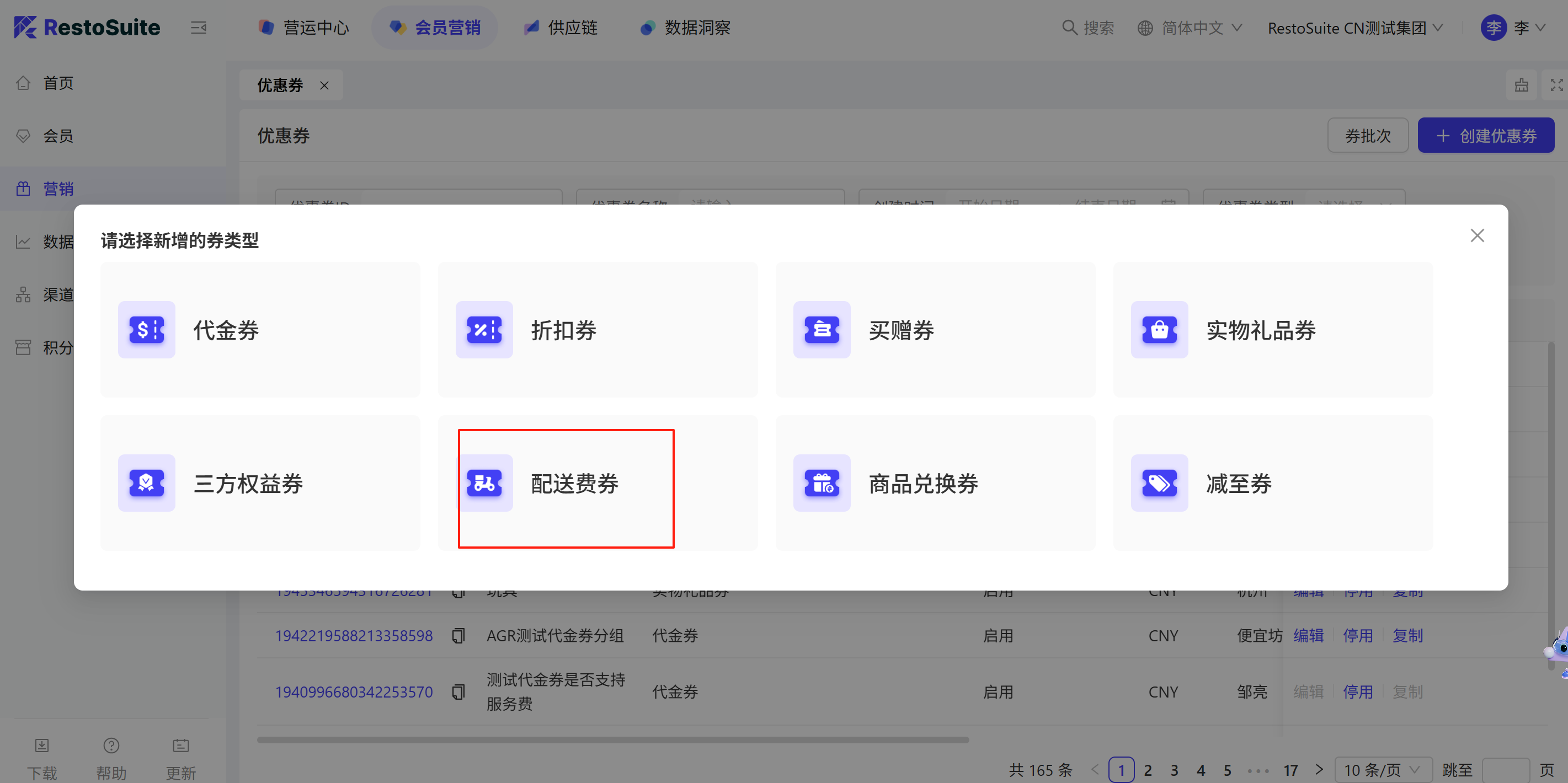Close the 优惠券 page tab
Viewport: 1568px width, 783px height.
(324, 85)
